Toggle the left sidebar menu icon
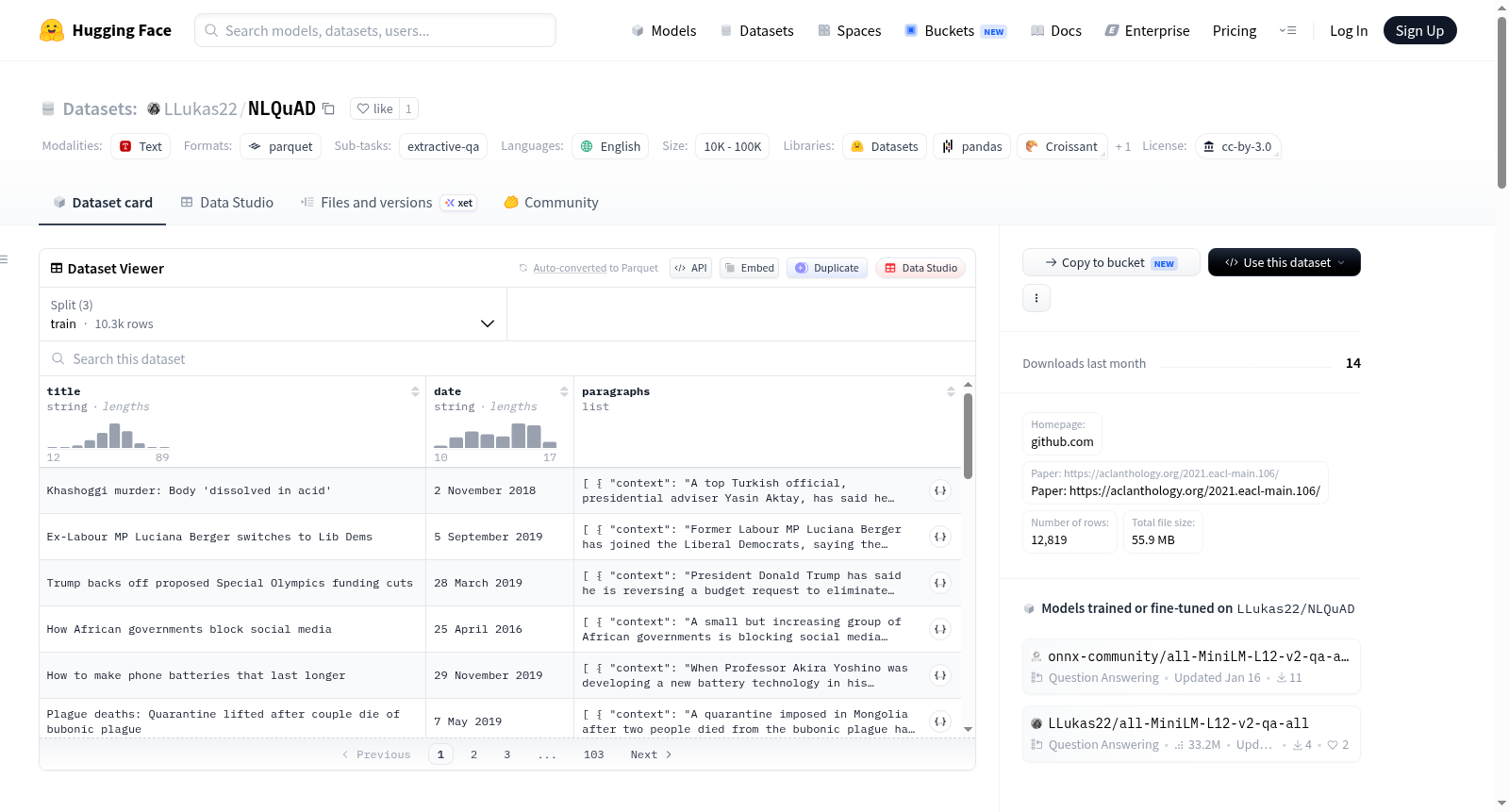Screen dimensions: 1509x812 click(x=4, y=259)
